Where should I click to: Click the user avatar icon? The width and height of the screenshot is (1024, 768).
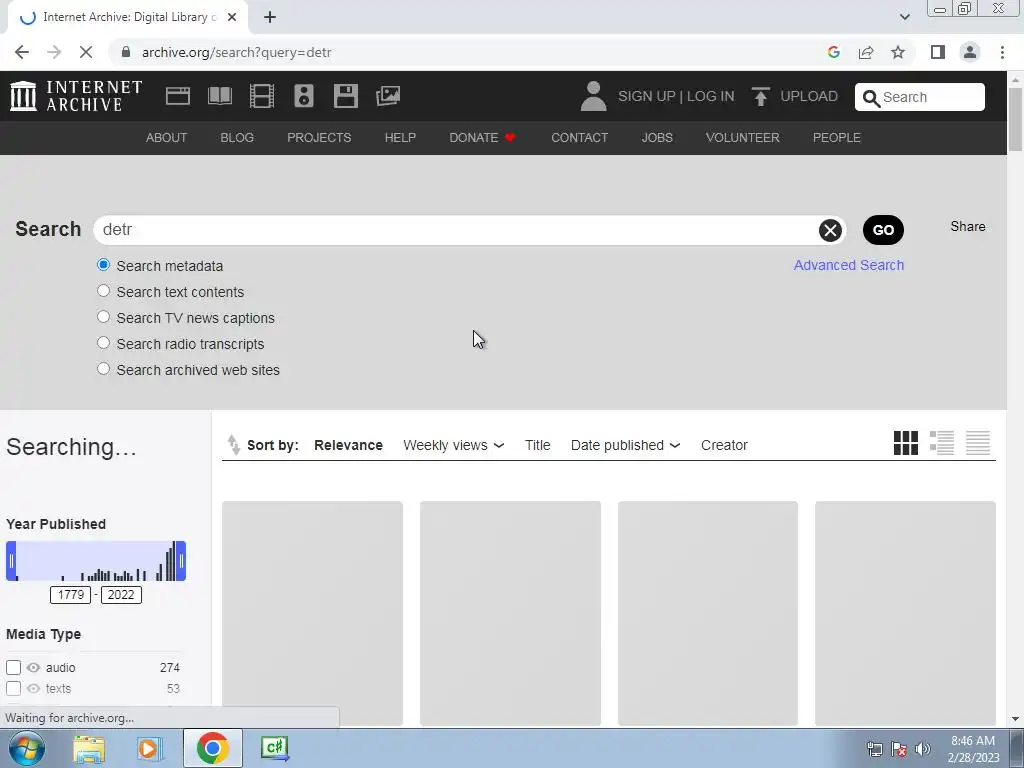coord(593,96)
